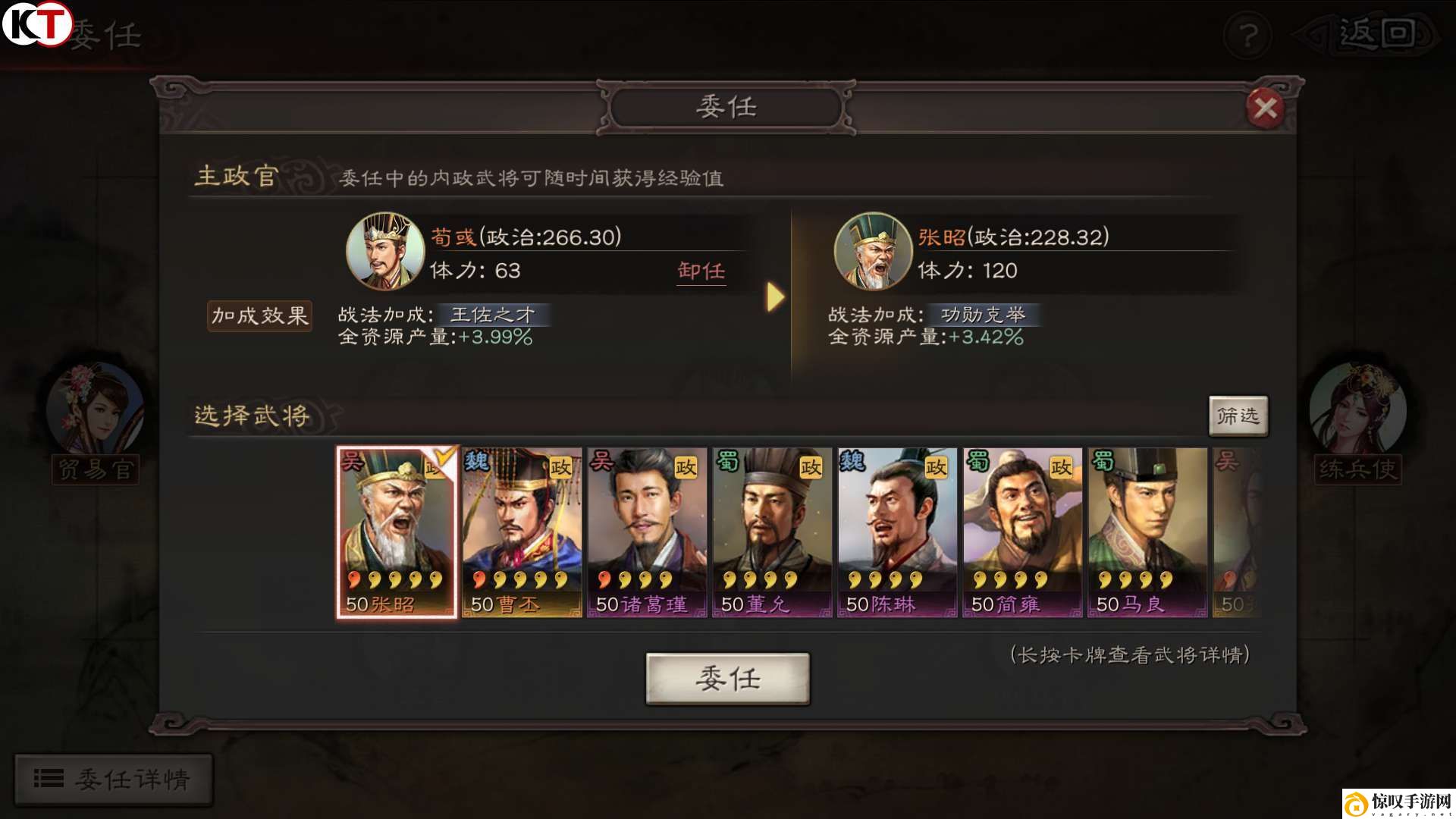Confirm with the 委任 appoint button
This screenshot has height=819, width=1456.
728,679
